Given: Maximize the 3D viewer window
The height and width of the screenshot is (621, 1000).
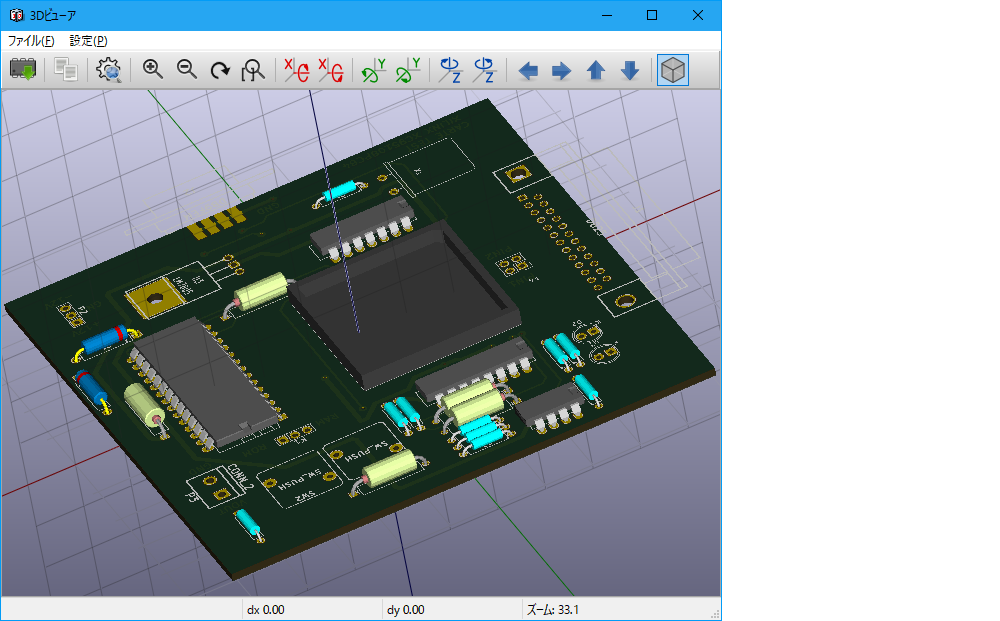Looking at the screenshot, I should click(652, 15).
